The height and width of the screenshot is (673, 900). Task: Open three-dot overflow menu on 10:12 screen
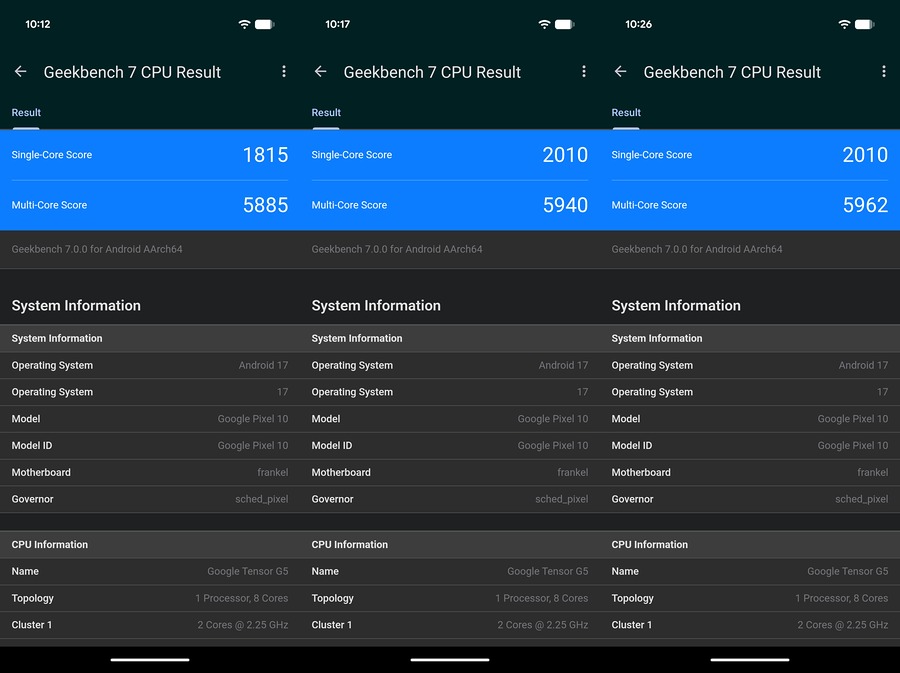[284, 72]
